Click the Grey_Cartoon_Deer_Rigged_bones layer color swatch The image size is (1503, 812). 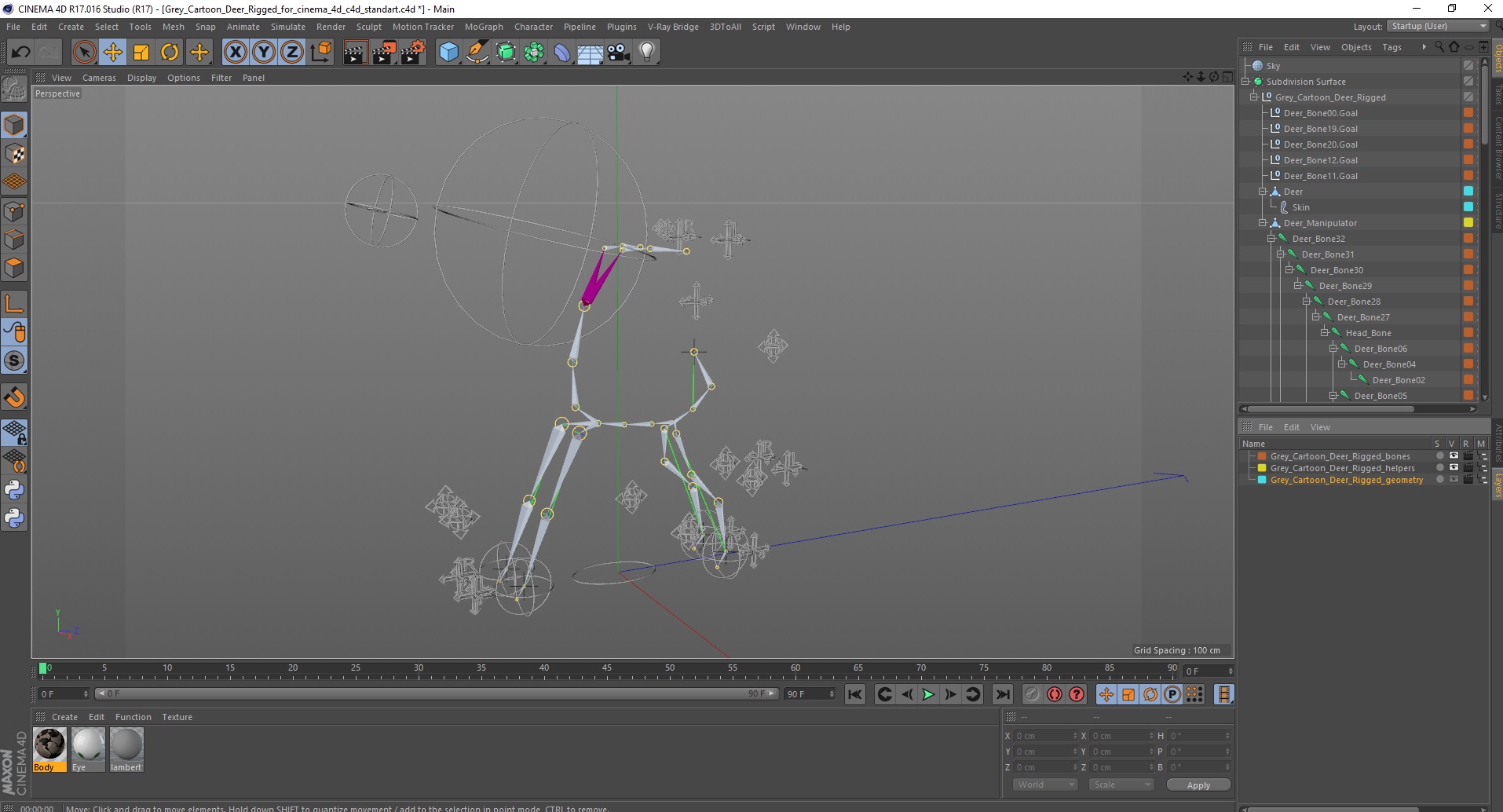pos(1262,456)
